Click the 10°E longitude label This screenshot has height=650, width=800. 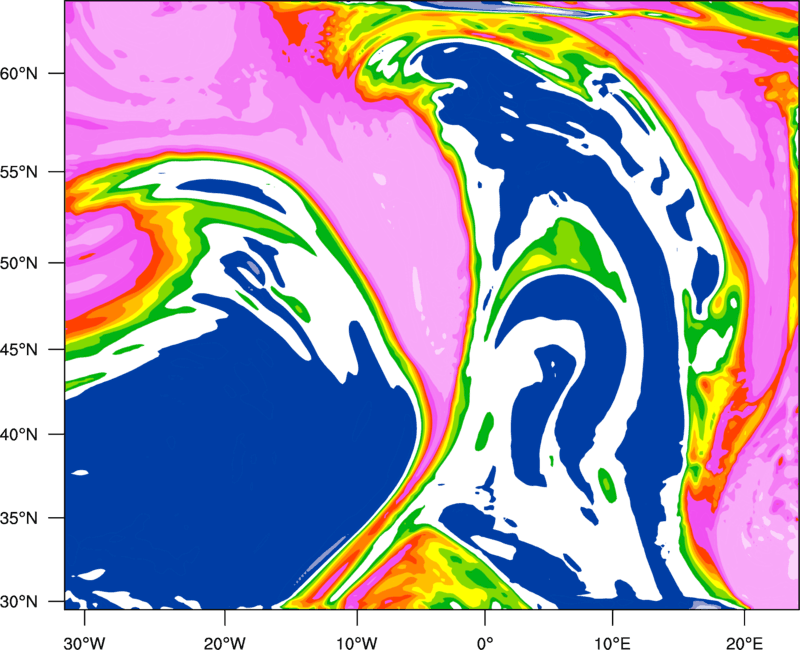pyautogui.click(x=612, y=643)
